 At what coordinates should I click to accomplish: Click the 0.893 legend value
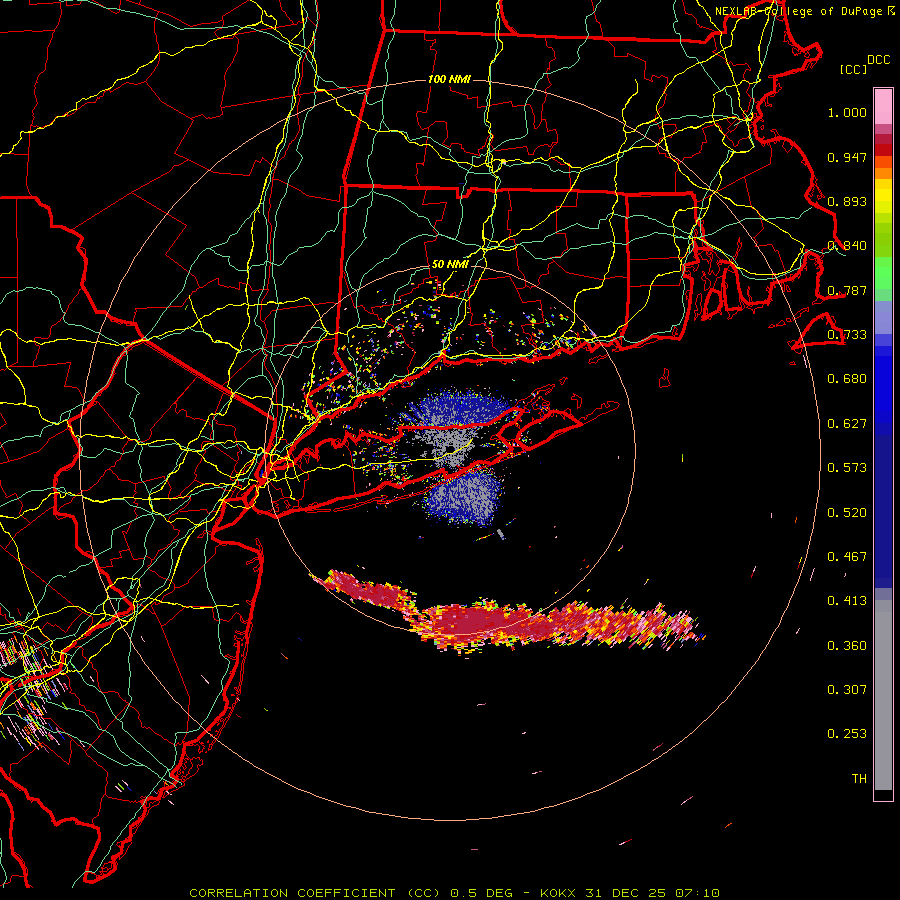coord(847,201)
